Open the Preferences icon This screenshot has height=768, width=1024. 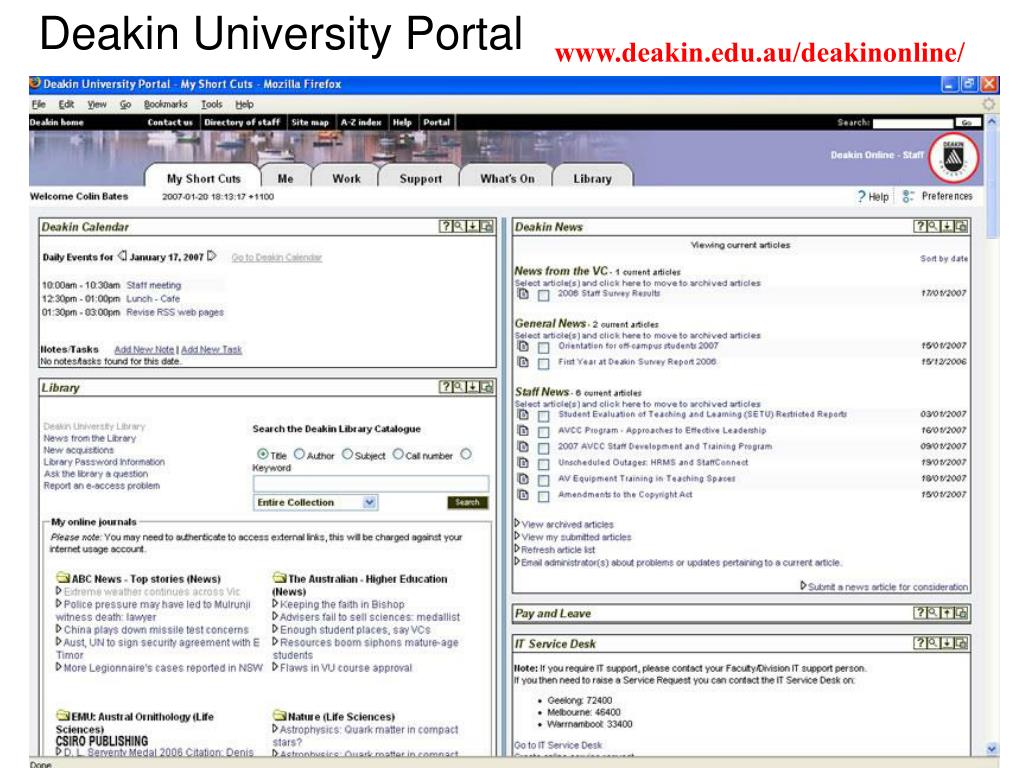tap(908, 196)
